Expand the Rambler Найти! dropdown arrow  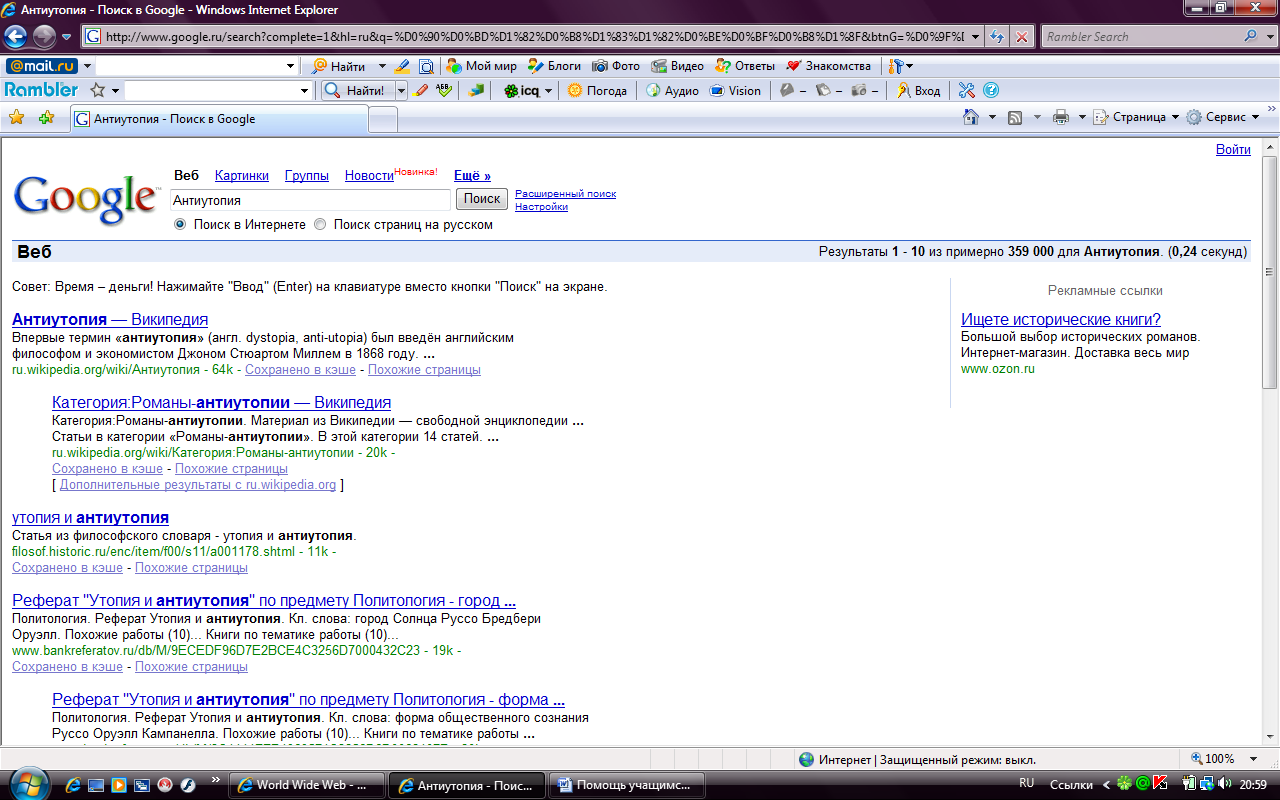[402, 90]
